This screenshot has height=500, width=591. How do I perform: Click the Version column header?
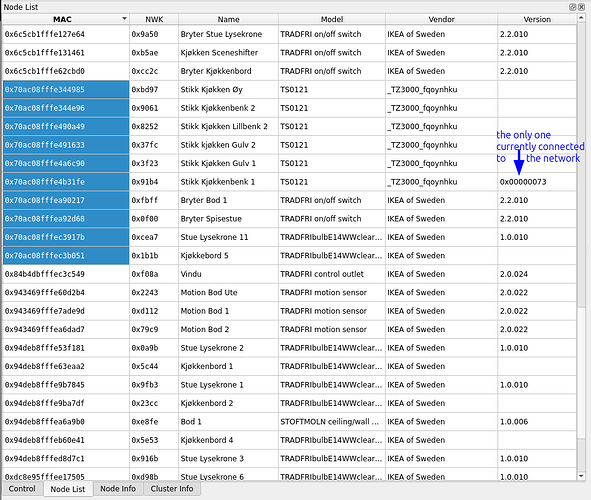pyautogui.click(x=537, y=19)
